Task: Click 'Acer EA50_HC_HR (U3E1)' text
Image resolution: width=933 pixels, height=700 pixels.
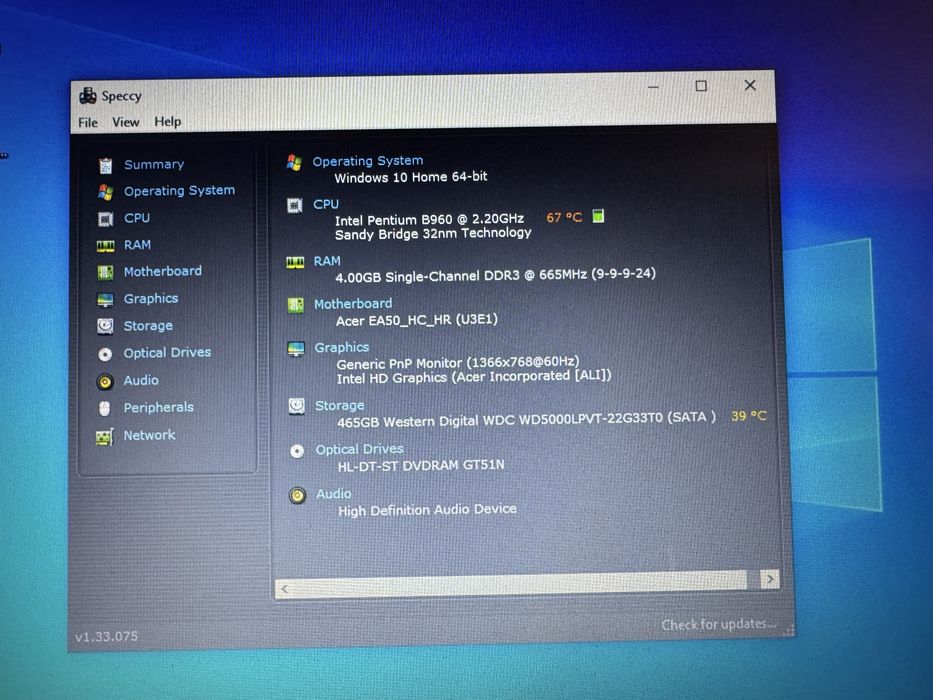Action: click(x=417, y=320)
